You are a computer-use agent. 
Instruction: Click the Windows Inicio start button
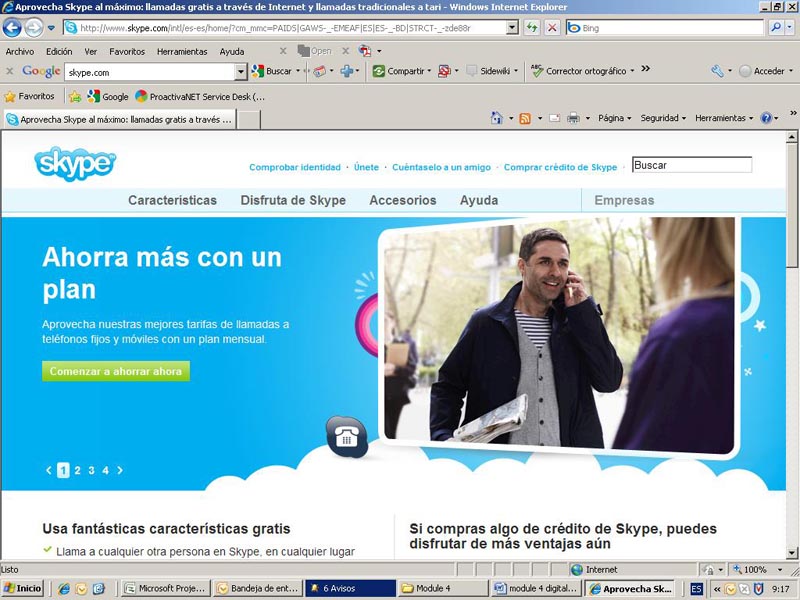pyautogui.click(x=23, y=589)
